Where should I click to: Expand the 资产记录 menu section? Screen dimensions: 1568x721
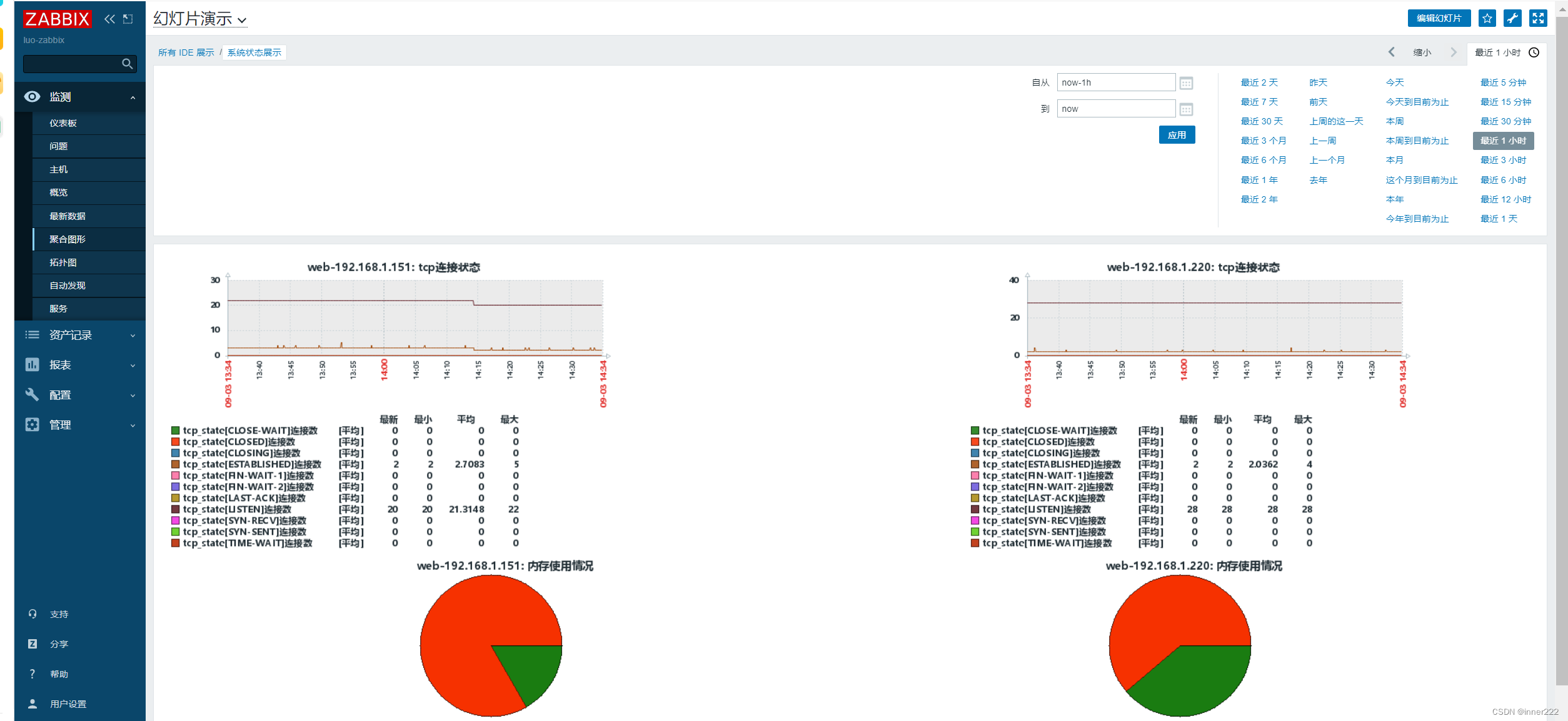coord(133,336)
